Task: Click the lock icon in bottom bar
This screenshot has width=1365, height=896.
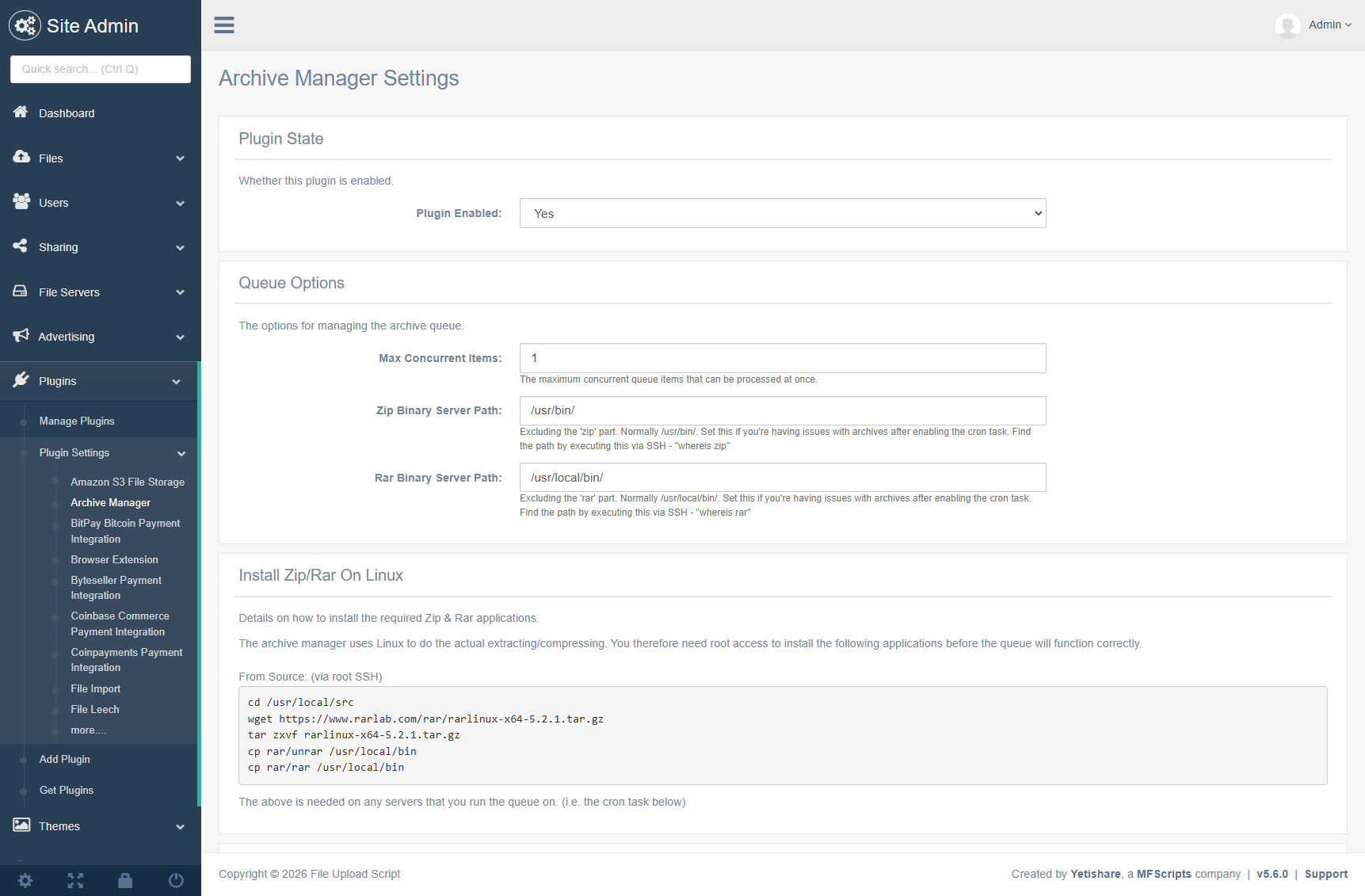Action: pyautogui.click(x=125, y=880)
